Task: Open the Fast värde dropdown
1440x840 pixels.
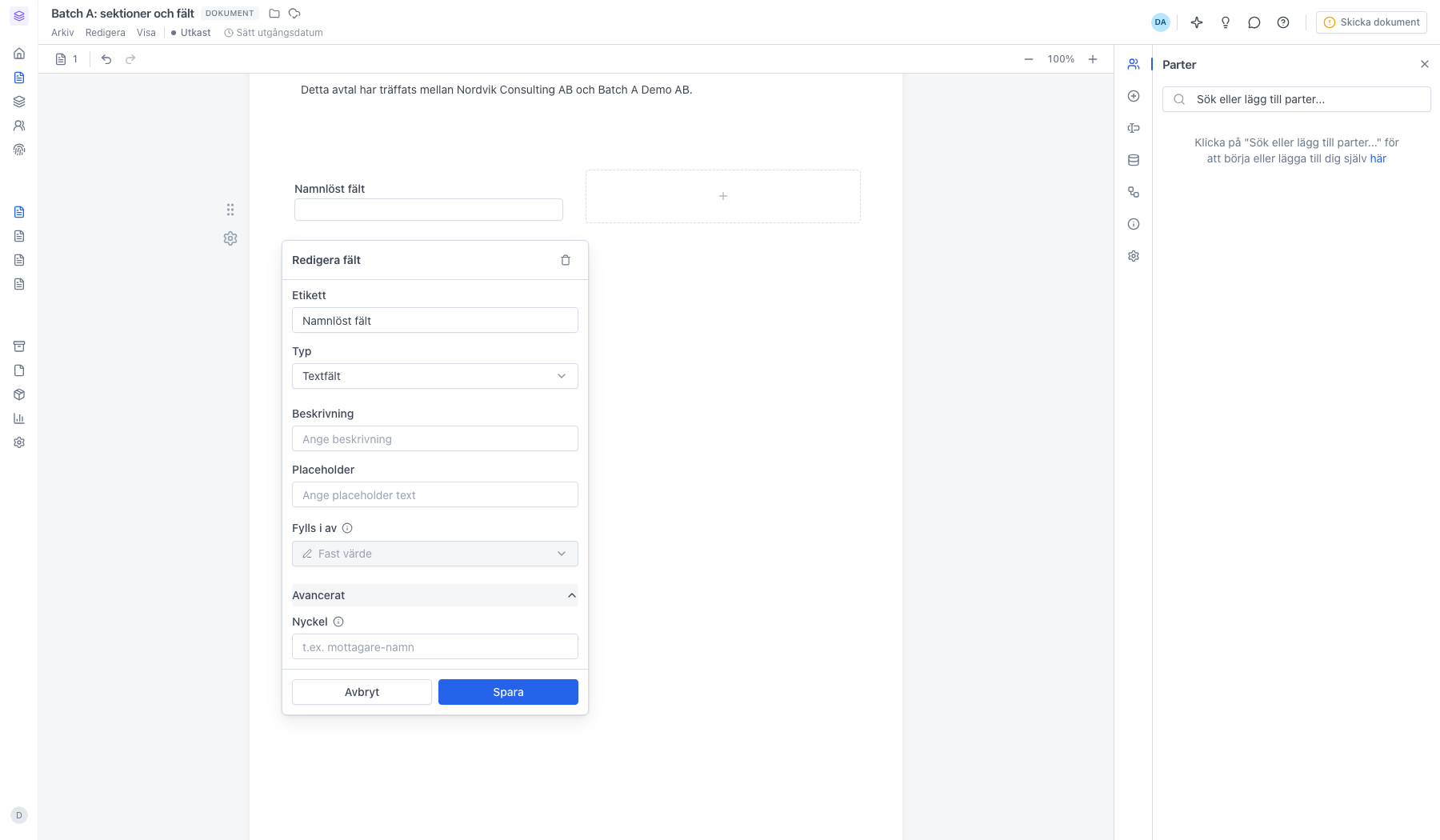Action: pyautogui.click(x=435, y=554)
